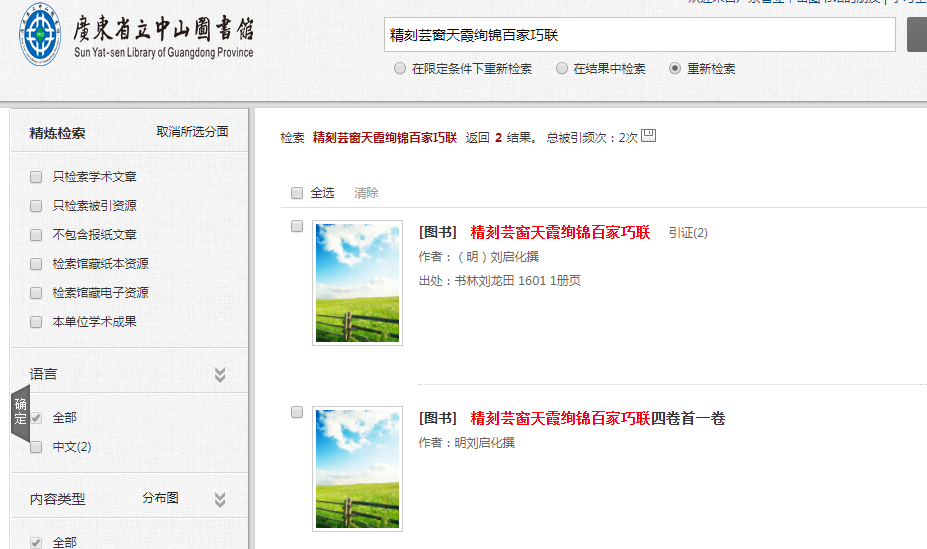The height and width of the screenshot is (549, 927).
Task: Open 分布图 in content type panel
Action: tap(160, 498)
